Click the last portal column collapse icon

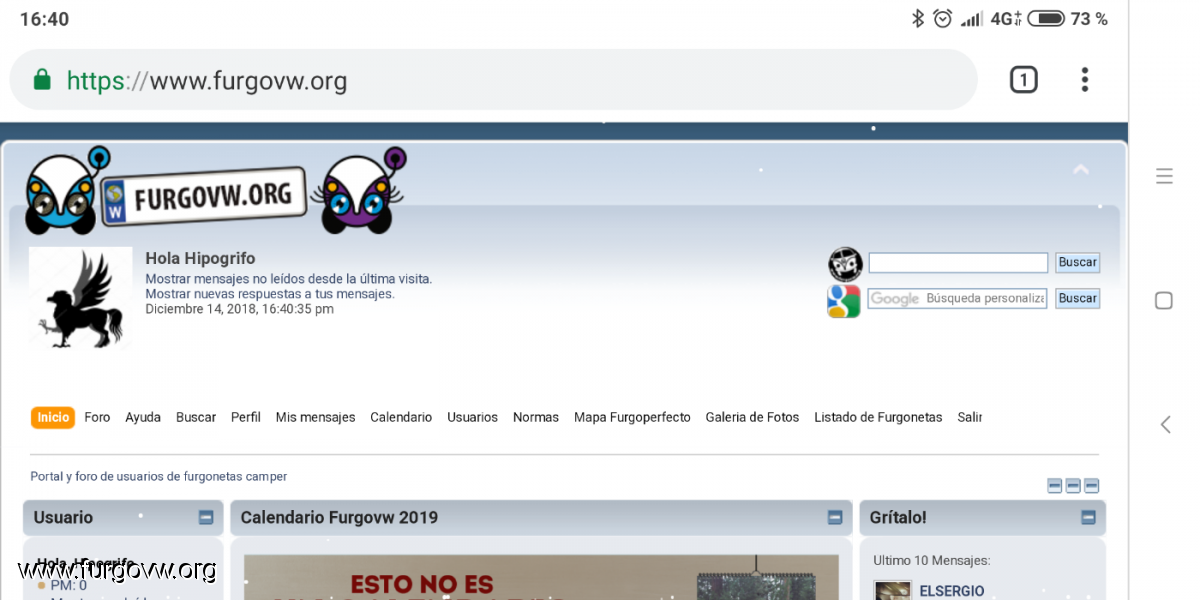click(x=1092, y=486)
